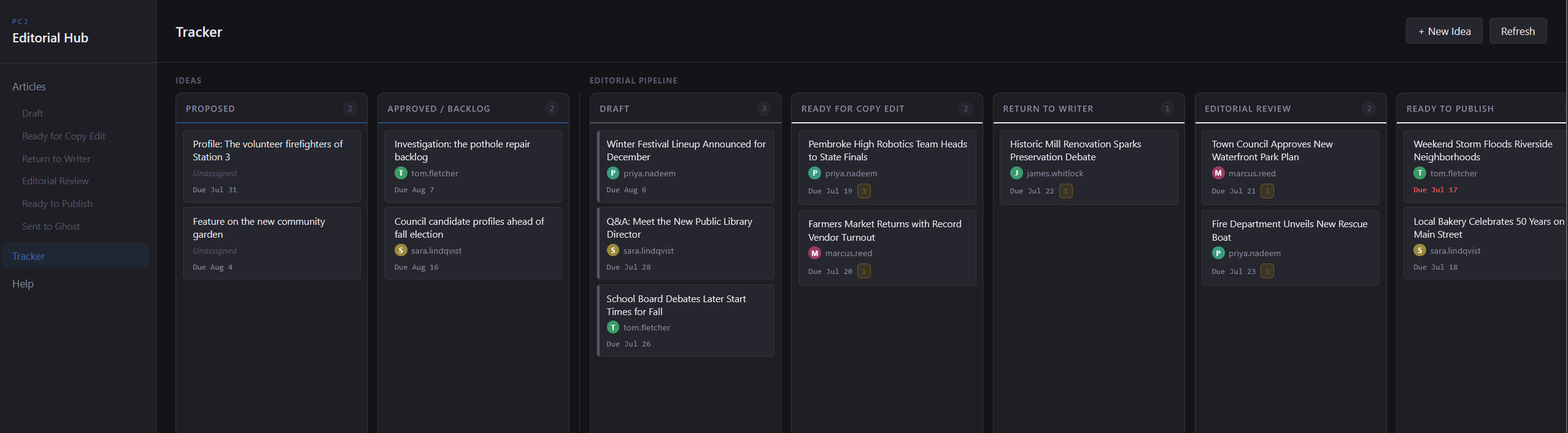Screen dimensions: 1568x433
Task: Click the comment count badge on Pembroke Robotics card
Action: click(863, 191)
